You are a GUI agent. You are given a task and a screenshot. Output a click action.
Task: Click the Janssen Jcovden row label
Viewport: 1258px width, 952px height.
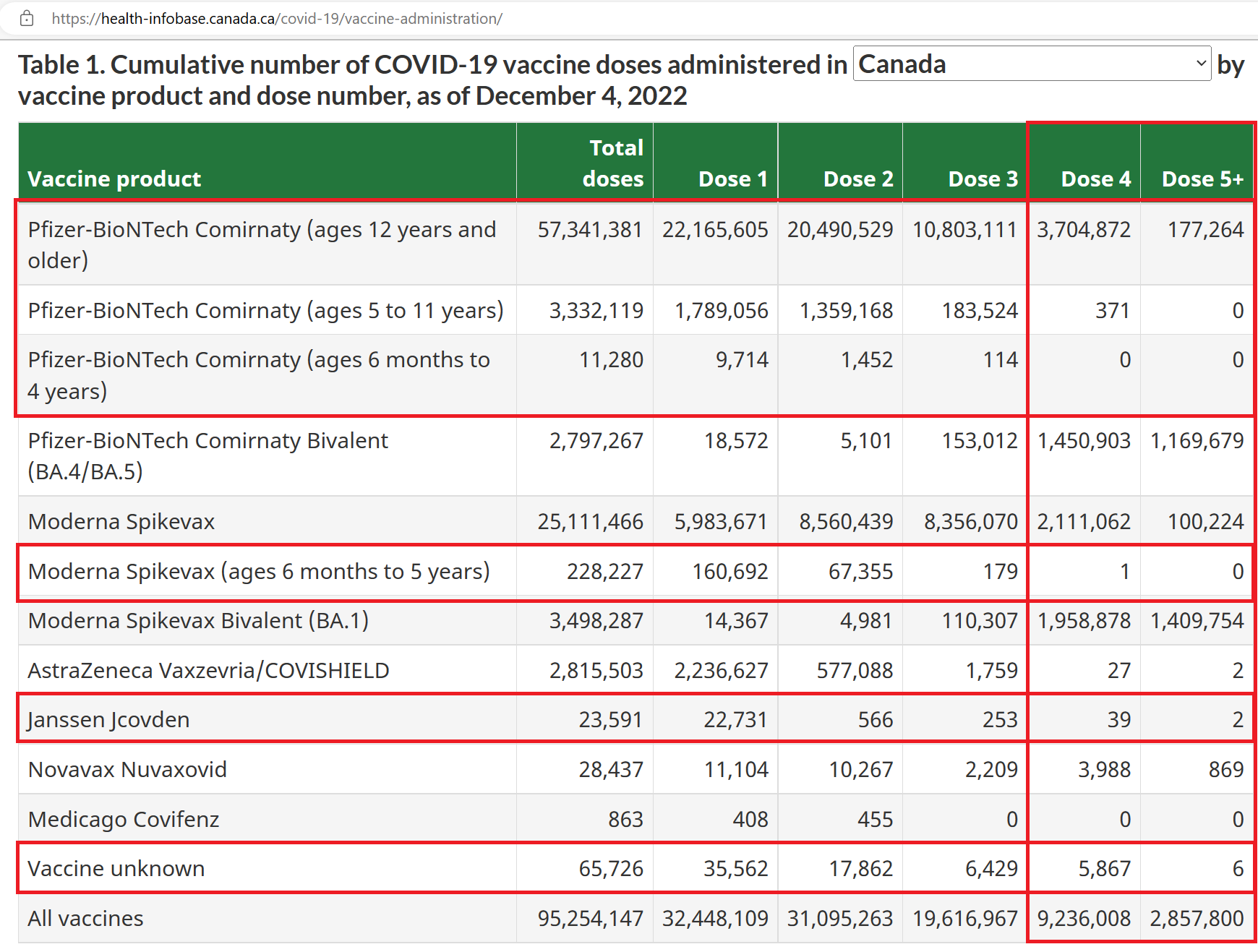tap(108, 720)
